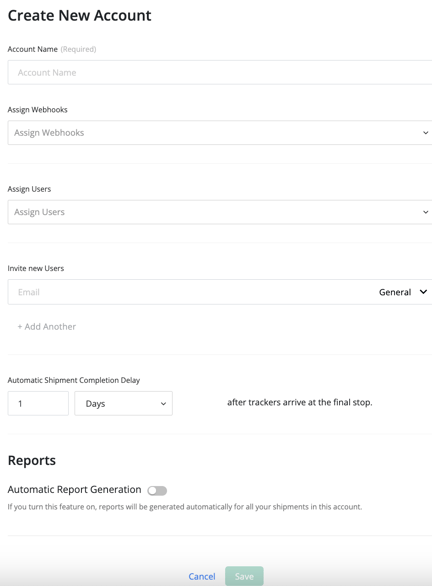Open the Assign Users combo box
The height and width of the screenshot is (586, 432).
220,212
